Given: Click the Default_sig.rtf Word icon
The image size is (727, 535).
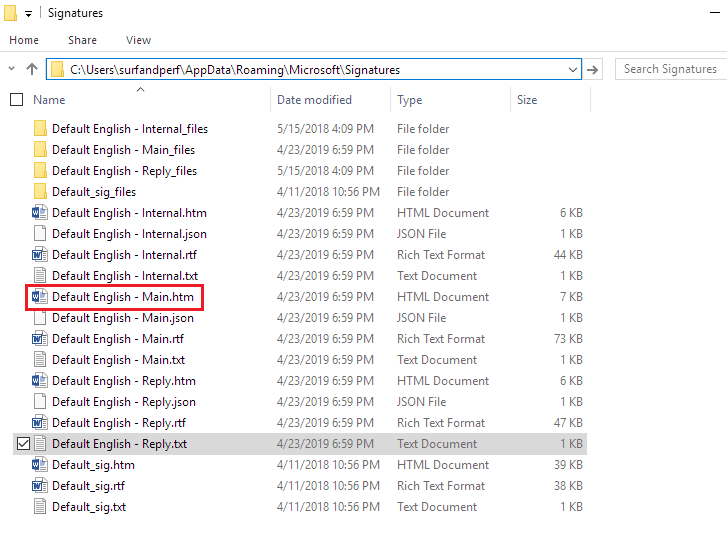Looking at the screenshot, I should (40, 486).
